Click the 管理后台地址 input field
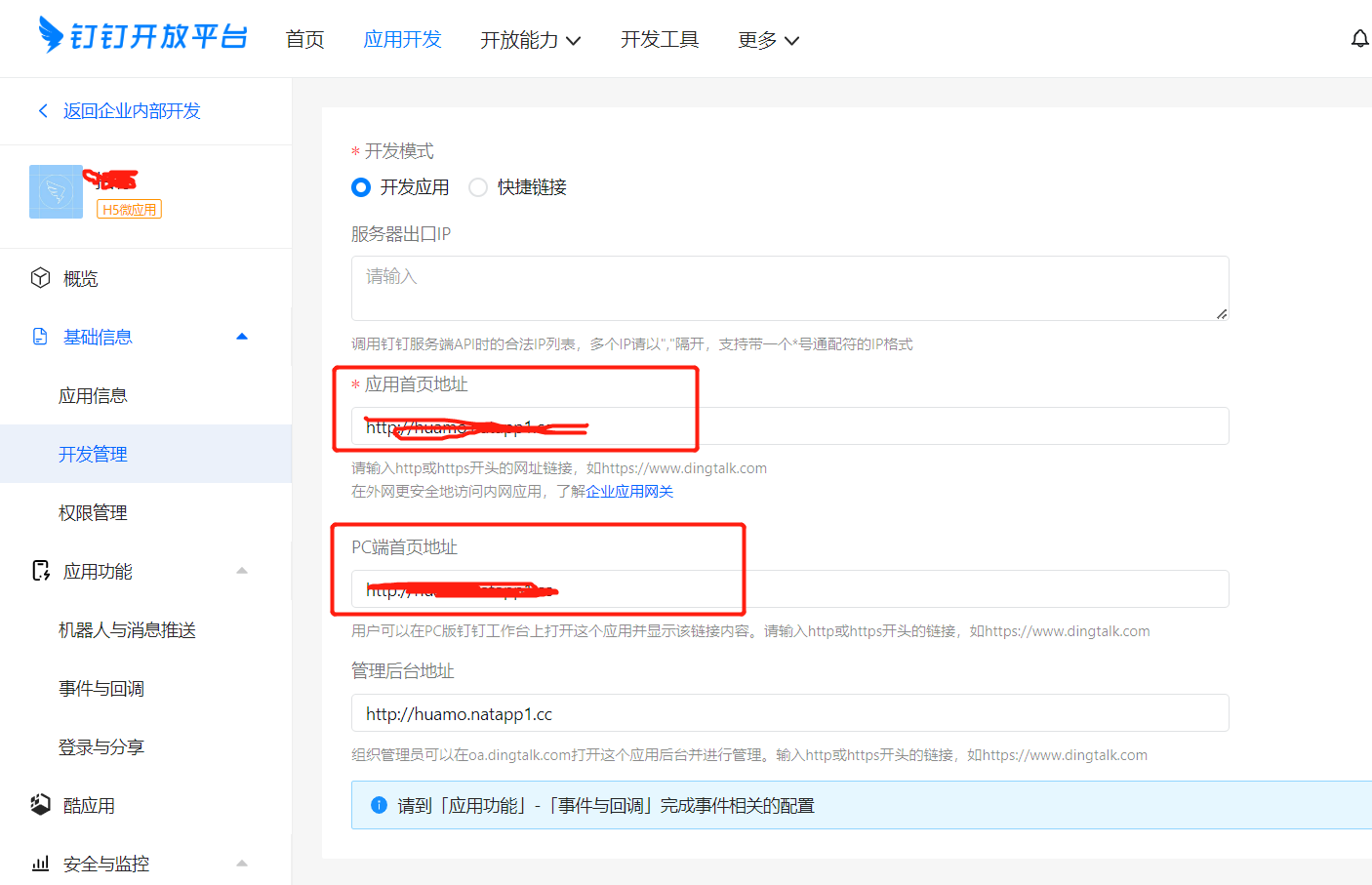This screenshot has width=1372, height=885. 789,713
